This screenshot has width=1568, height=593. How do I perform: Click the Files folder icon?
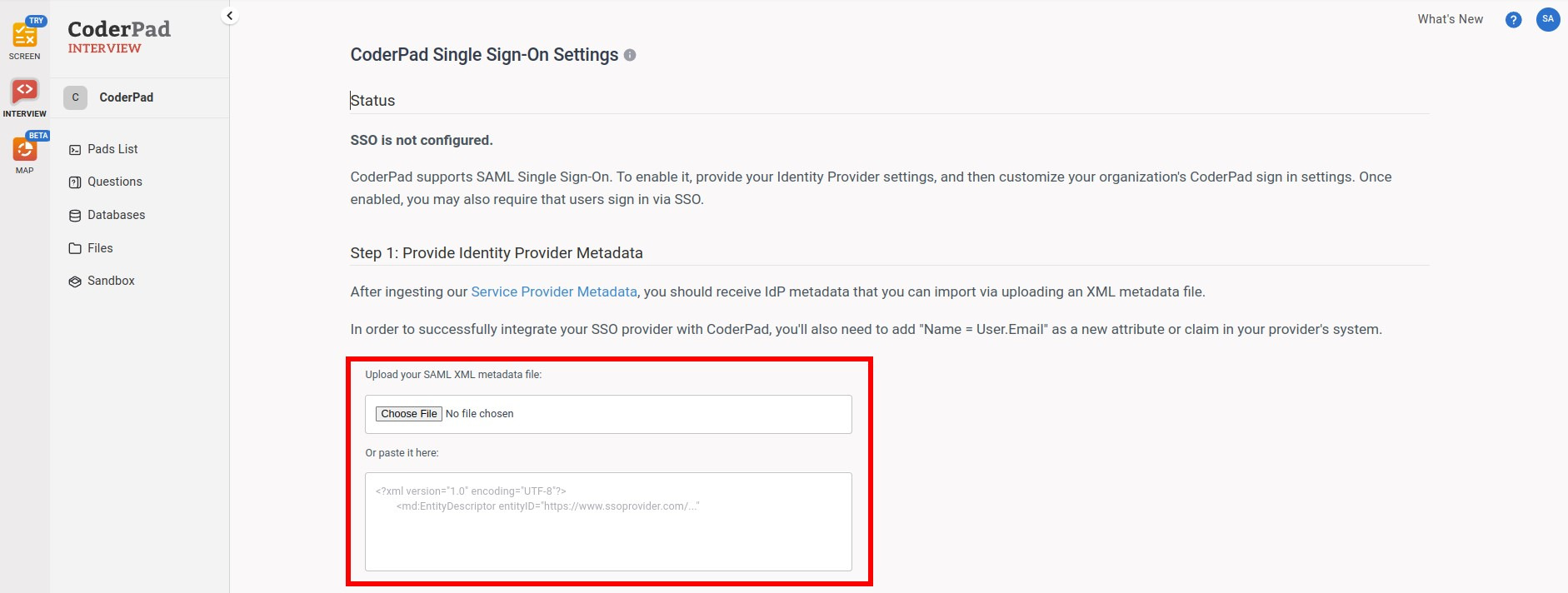(75, 248)
